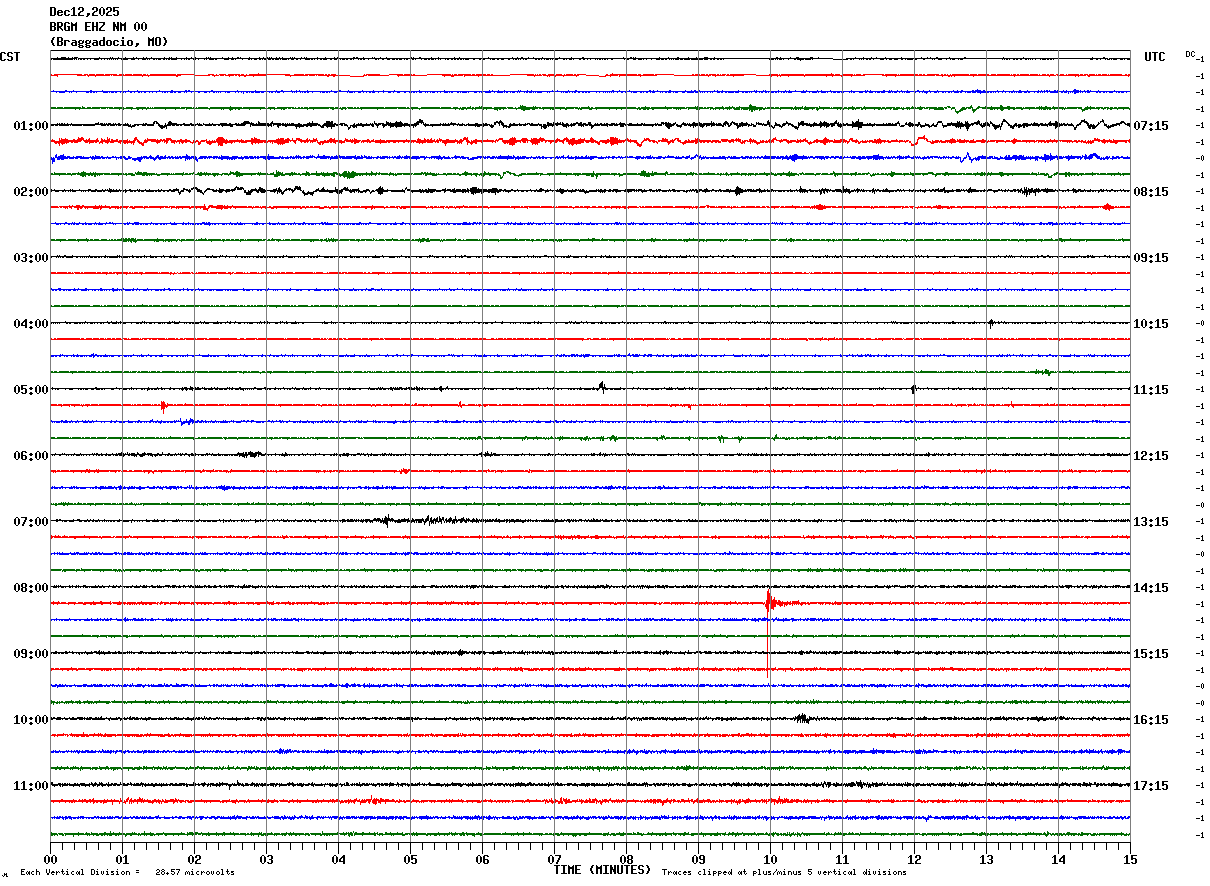
Task: Click the large red seismic spike near minute 10
Action: [768, 602]
